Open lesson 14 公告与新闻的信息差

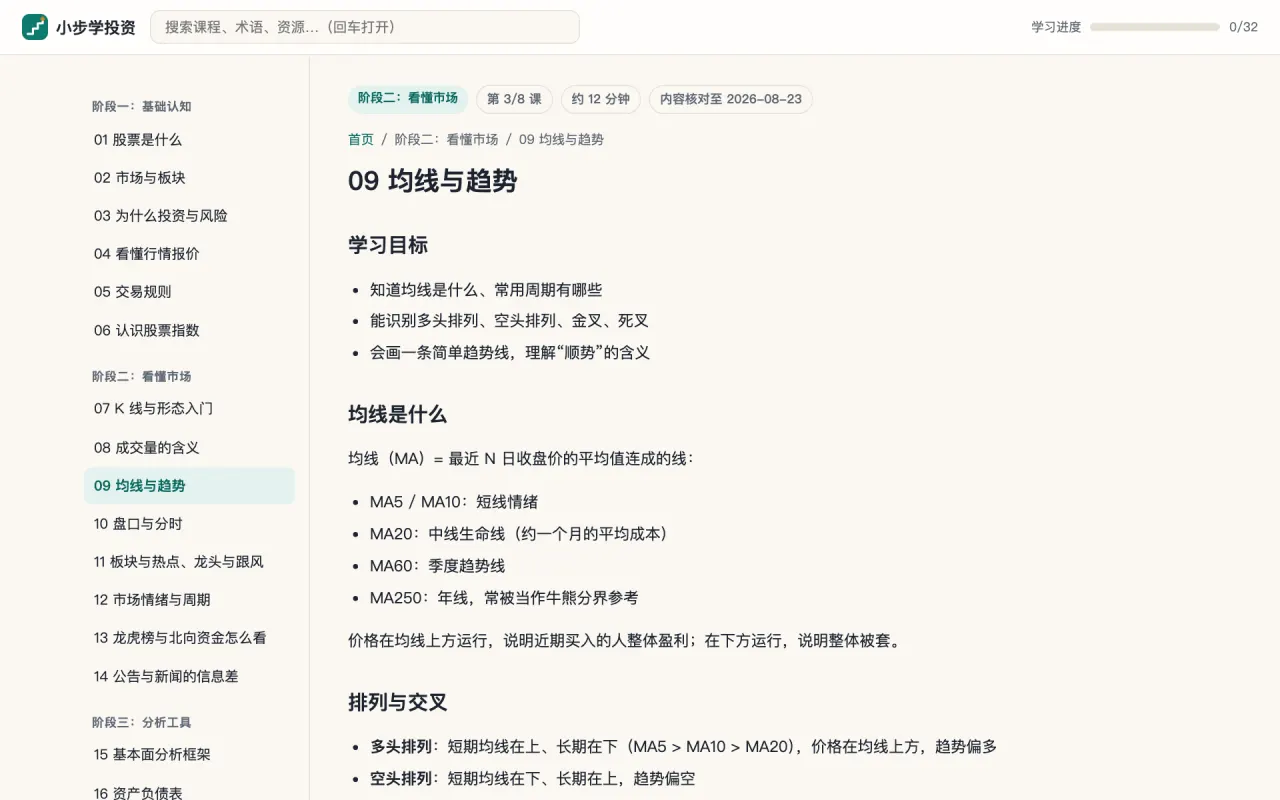(x=189, y=676)
